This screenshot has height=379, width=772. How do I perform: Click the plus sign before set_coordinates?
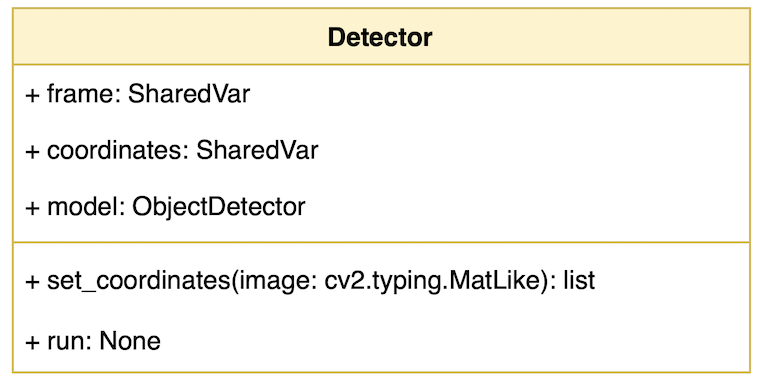32,282
